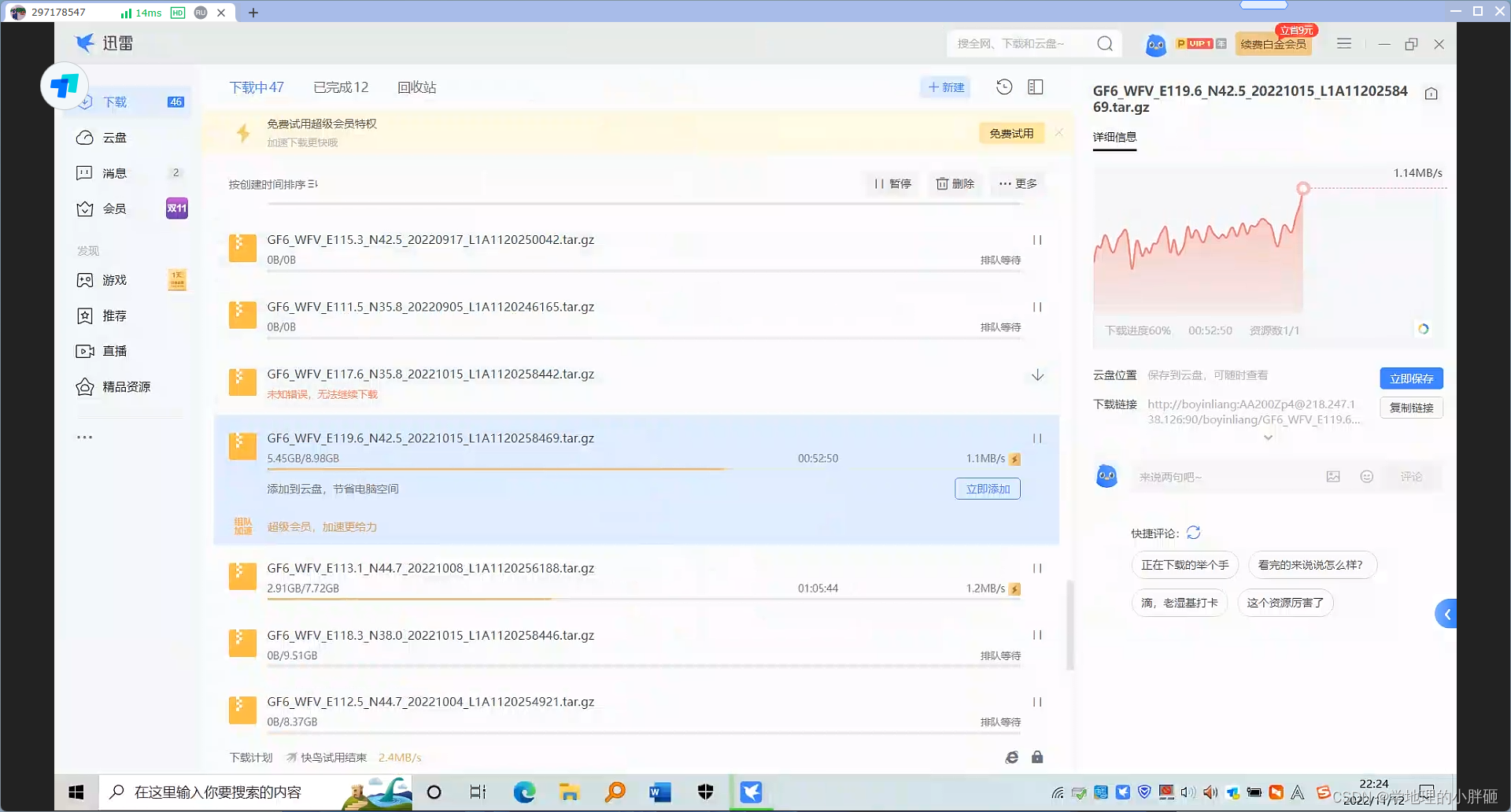Open the Xunlei hamburger main menu
Screen dimensions: 1511x812
[1344, 44]
